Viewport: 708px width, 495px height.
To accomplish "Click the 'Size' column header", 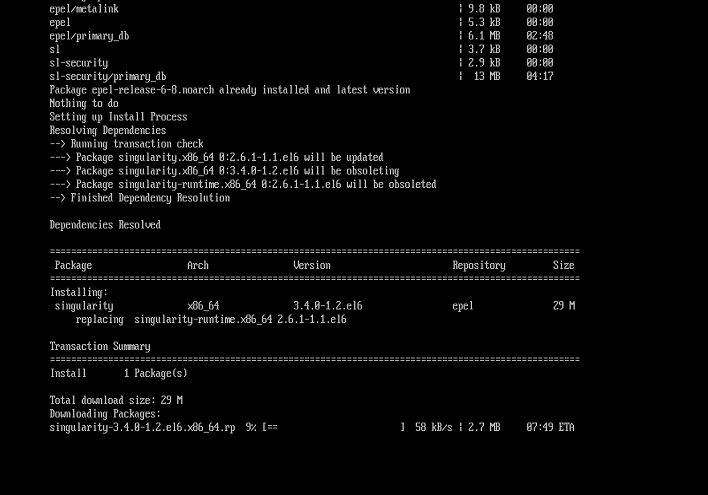I will click(564, 266).
